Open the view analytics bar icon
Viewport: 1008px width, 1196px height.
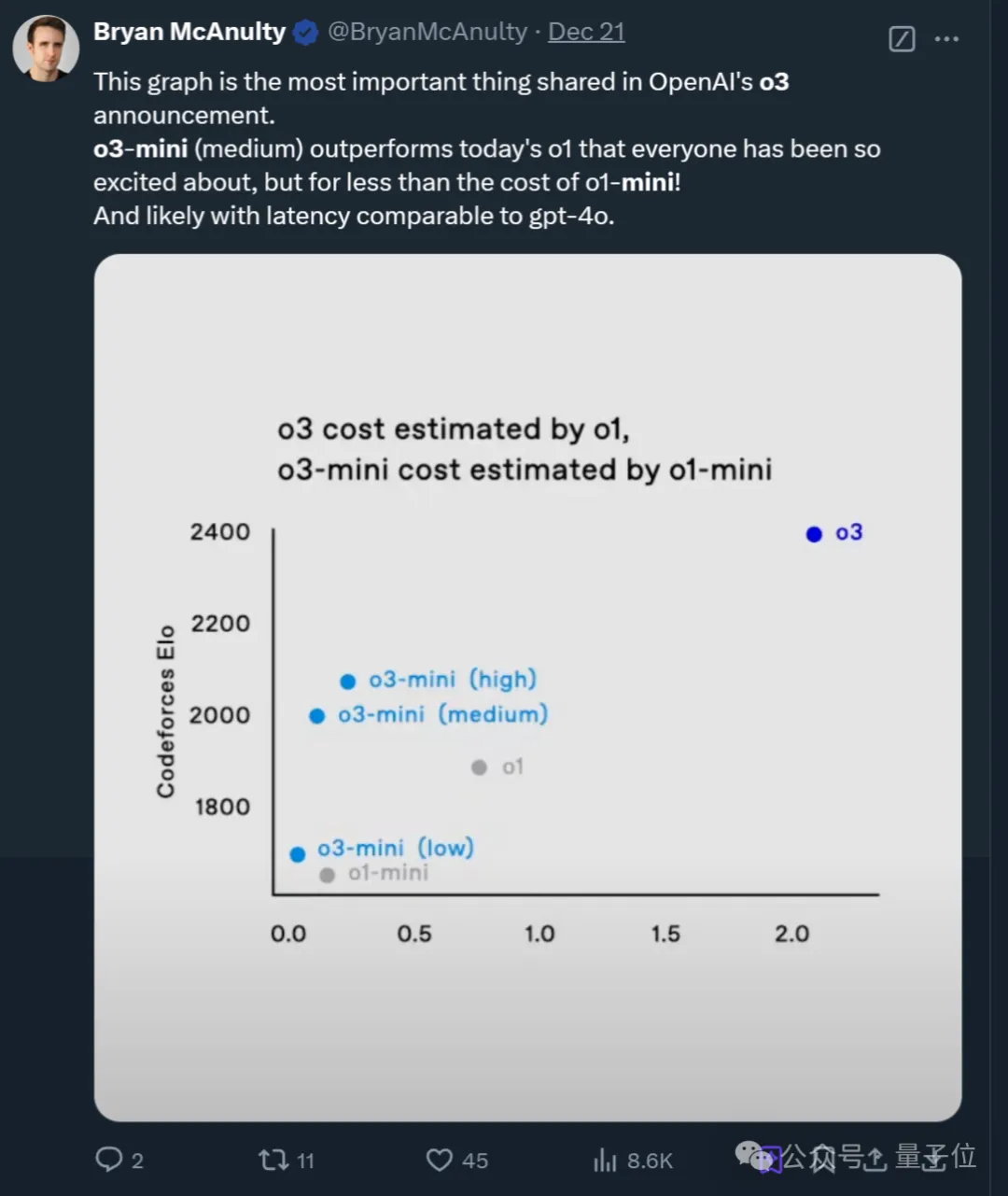pyautogui.click(x=605, y=1160)
